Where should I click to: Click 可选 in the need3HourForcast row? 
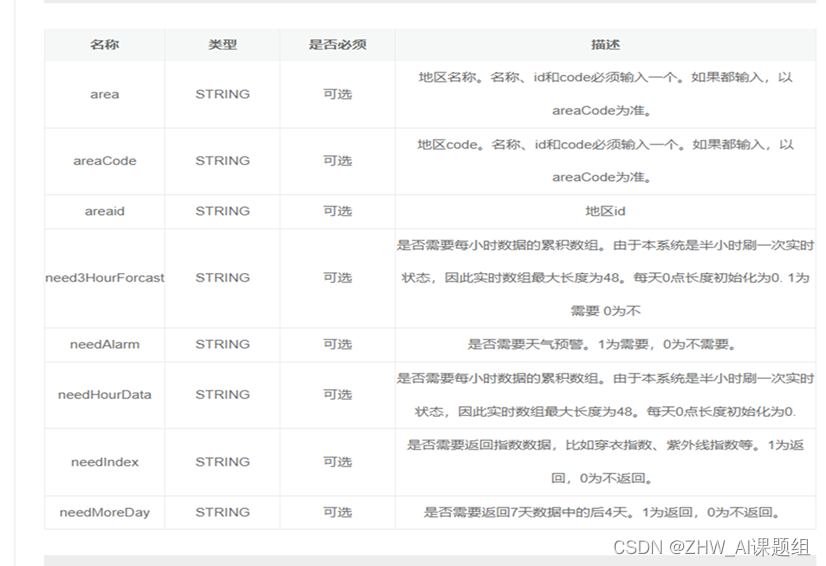pyautogui.click(x=338, y=278)
